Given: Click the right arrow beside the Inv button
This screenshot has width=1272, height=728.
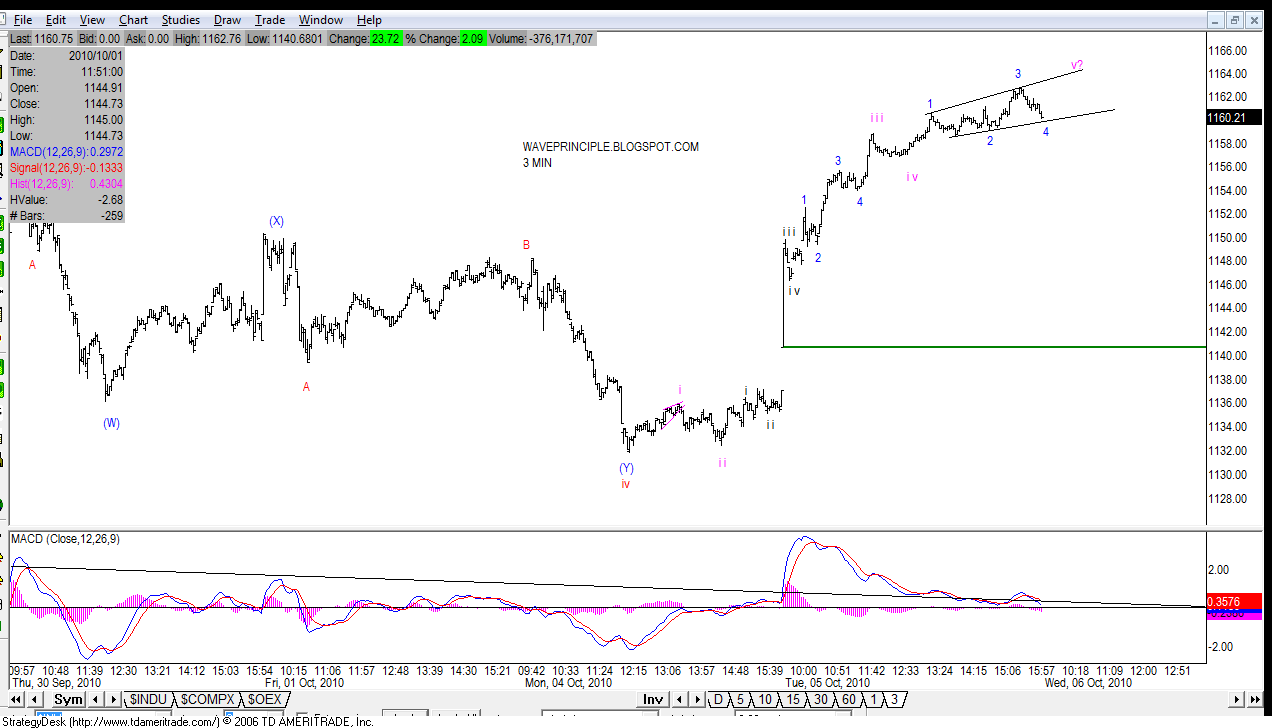Looking at the screenshot, I should tap(697, 699).
